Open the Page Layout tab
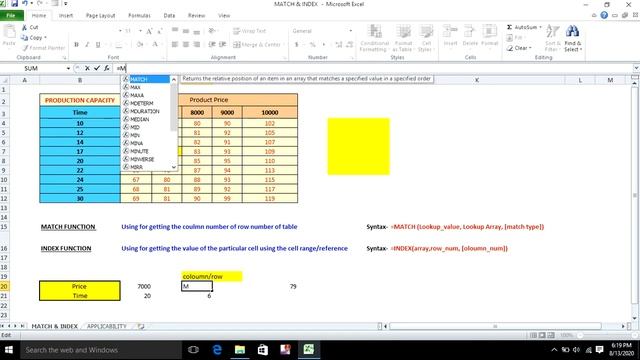The height and width of the screenshot is (360, 640). [100, 16]
